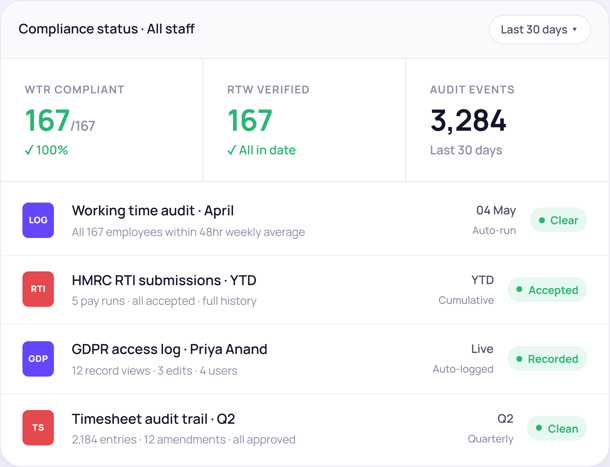Select the WTR Compliant 167 value
The height and width of the screenshot is (467, 610).
(47, 120)
